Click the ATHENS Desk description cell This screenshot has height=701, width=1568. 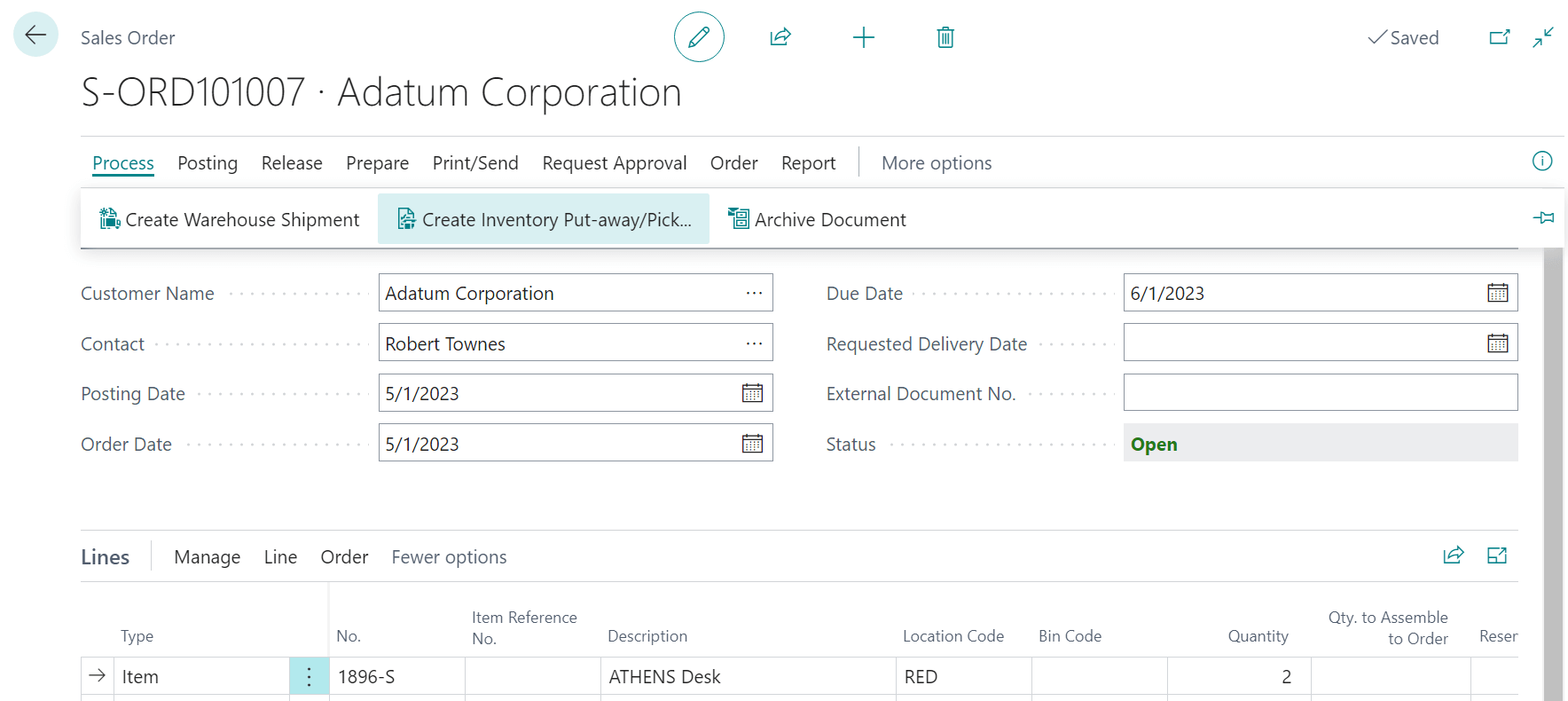coord(748,677)
